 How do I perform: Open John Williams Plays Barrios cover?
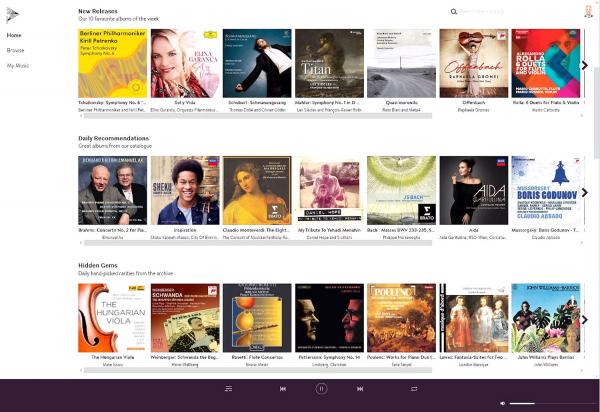546,318
